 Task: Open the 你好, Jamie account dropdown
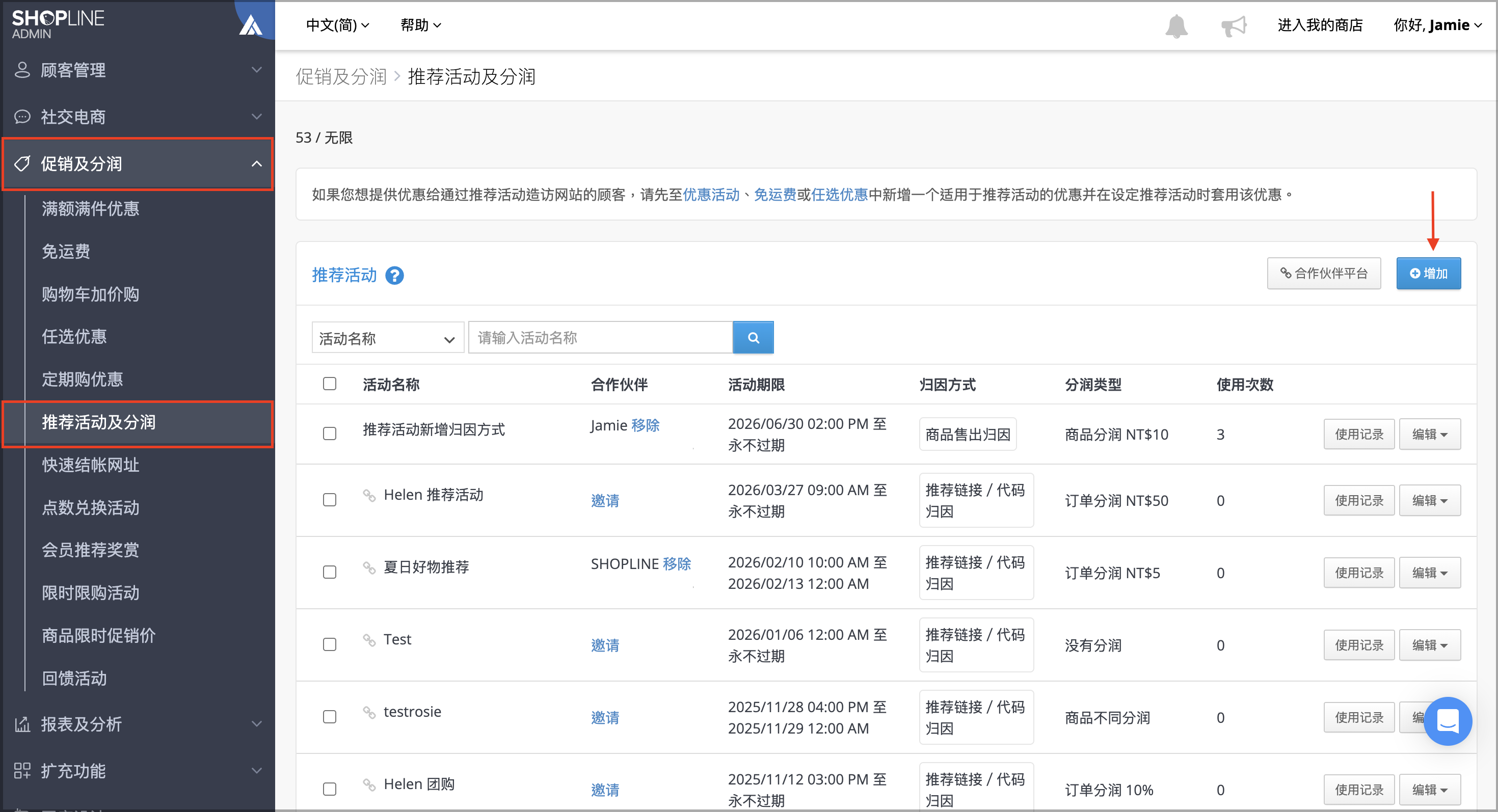tap(1437, 25)
